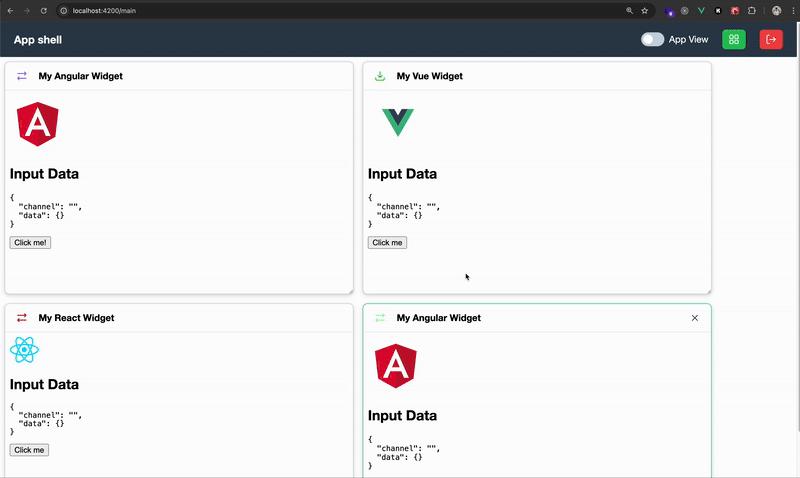Open the browser profile avatar

point(777,11)
